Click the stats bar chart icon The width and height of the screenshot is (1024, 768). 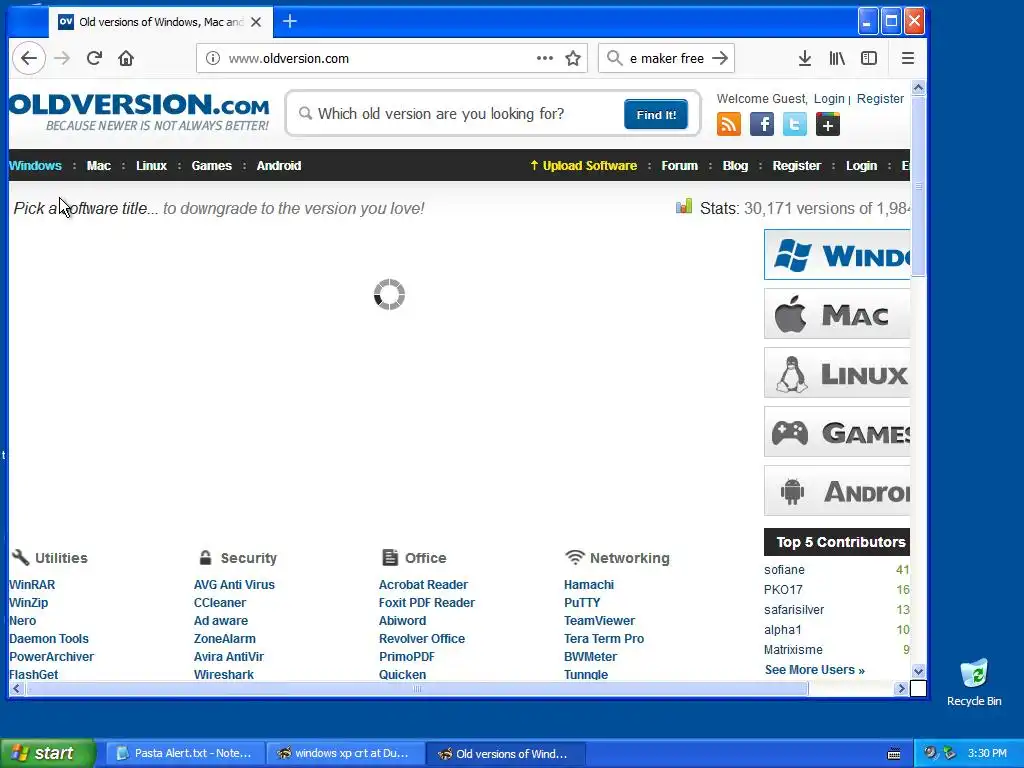(684, 207)
